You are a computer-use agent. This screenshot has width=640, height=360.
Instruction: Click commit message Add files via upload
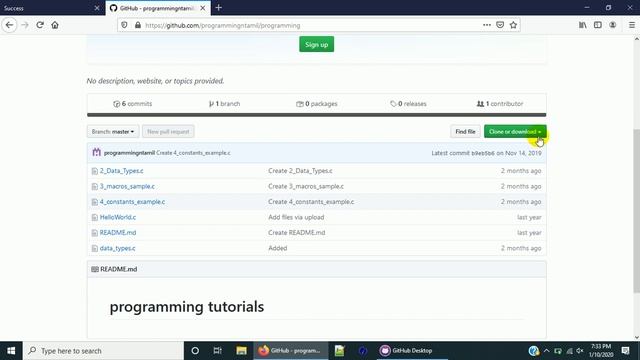296,217
